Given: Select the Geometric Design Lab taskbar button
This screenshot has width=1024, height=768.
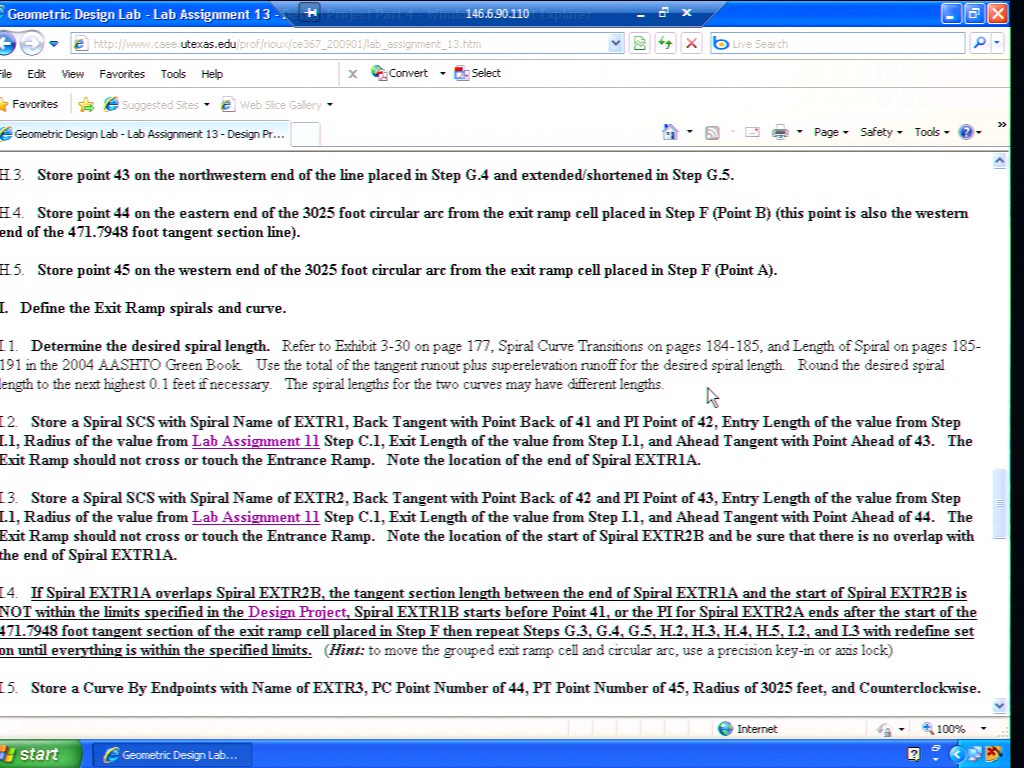Looking at the screenshot, I should pos(173,755).
